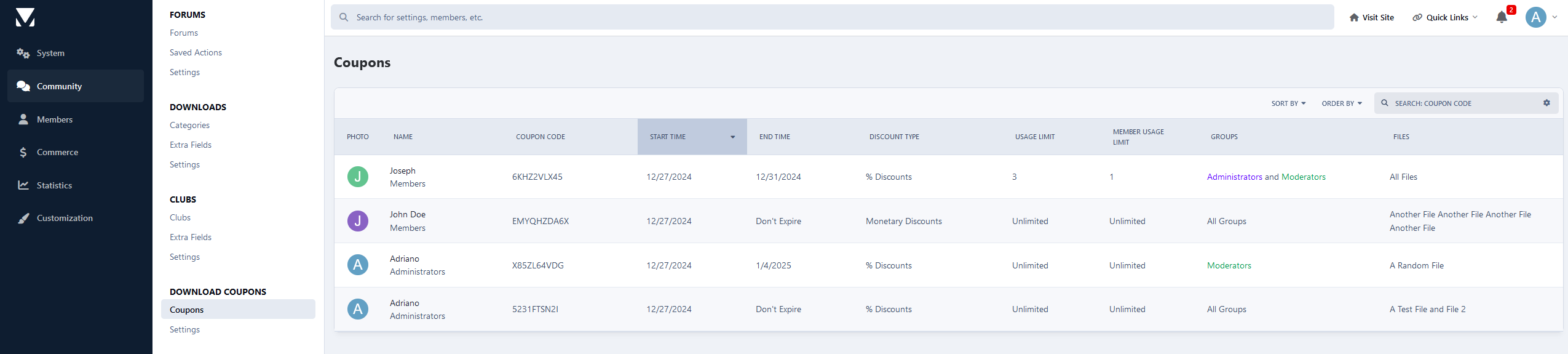Open Downloads Settings link

coord(184,164)
